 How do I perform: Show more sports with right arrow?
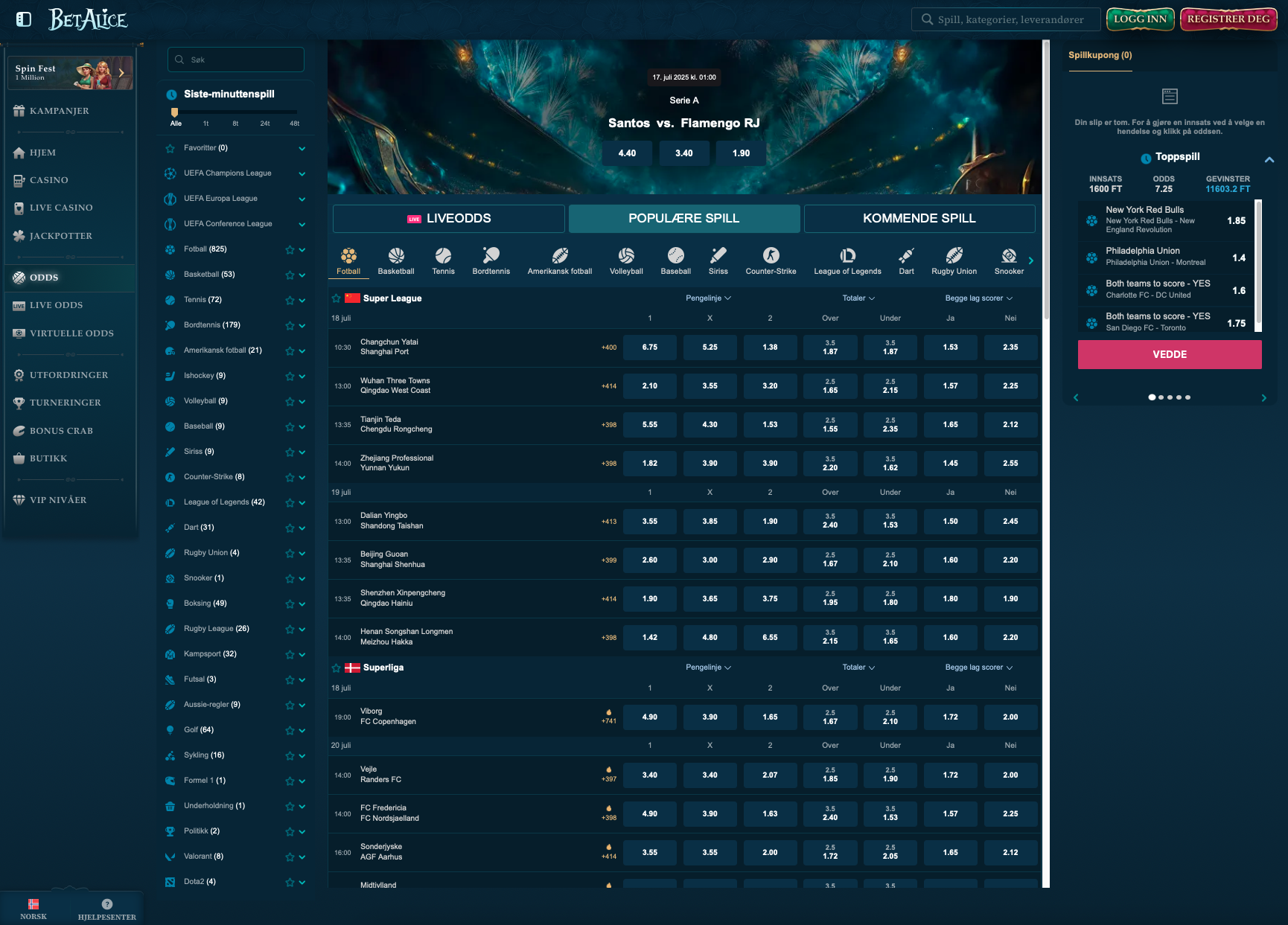click(x=1031, y=260)
